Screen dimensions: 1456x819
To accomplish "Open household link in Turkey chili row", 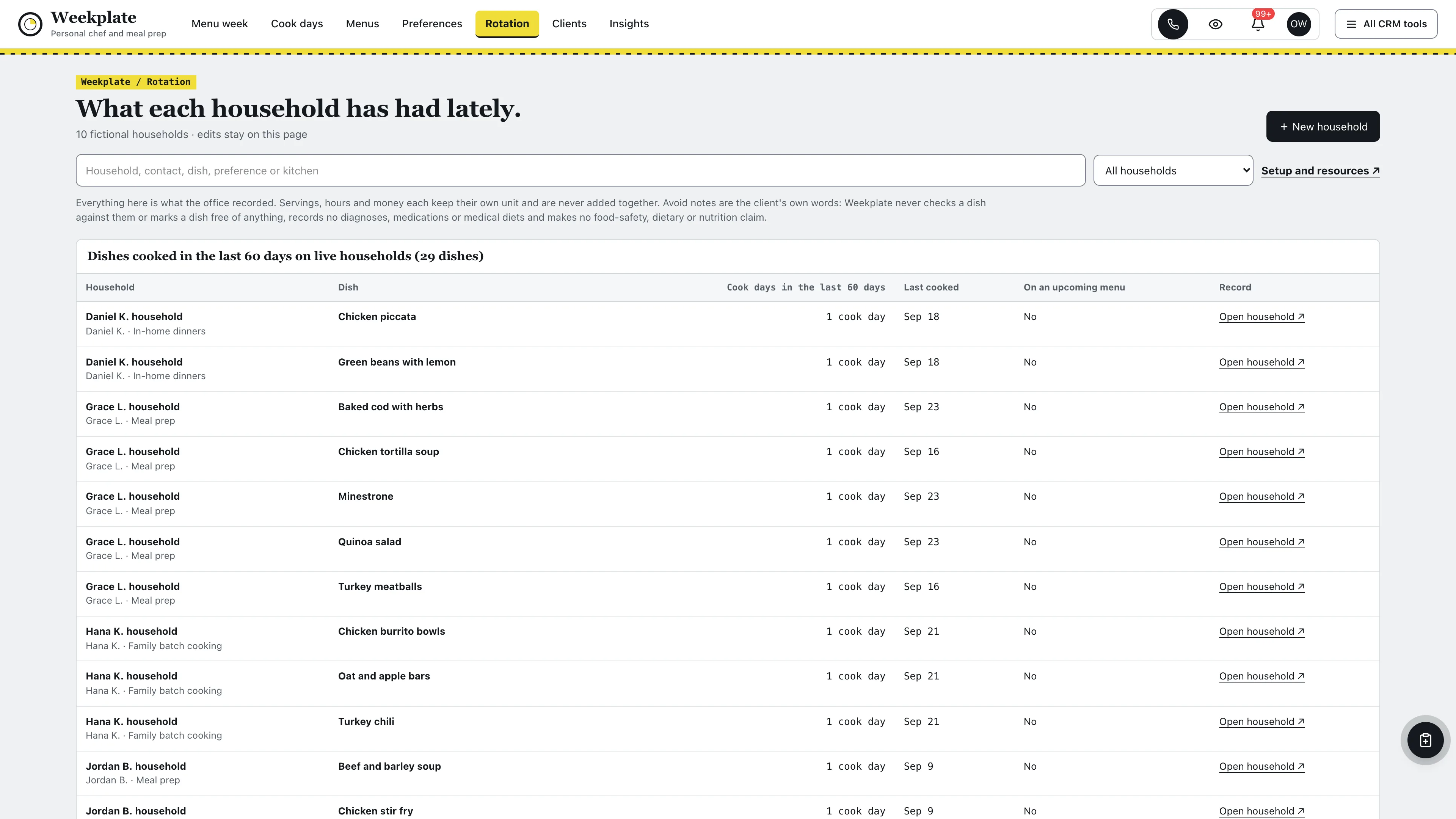I will click(1261, 722).
